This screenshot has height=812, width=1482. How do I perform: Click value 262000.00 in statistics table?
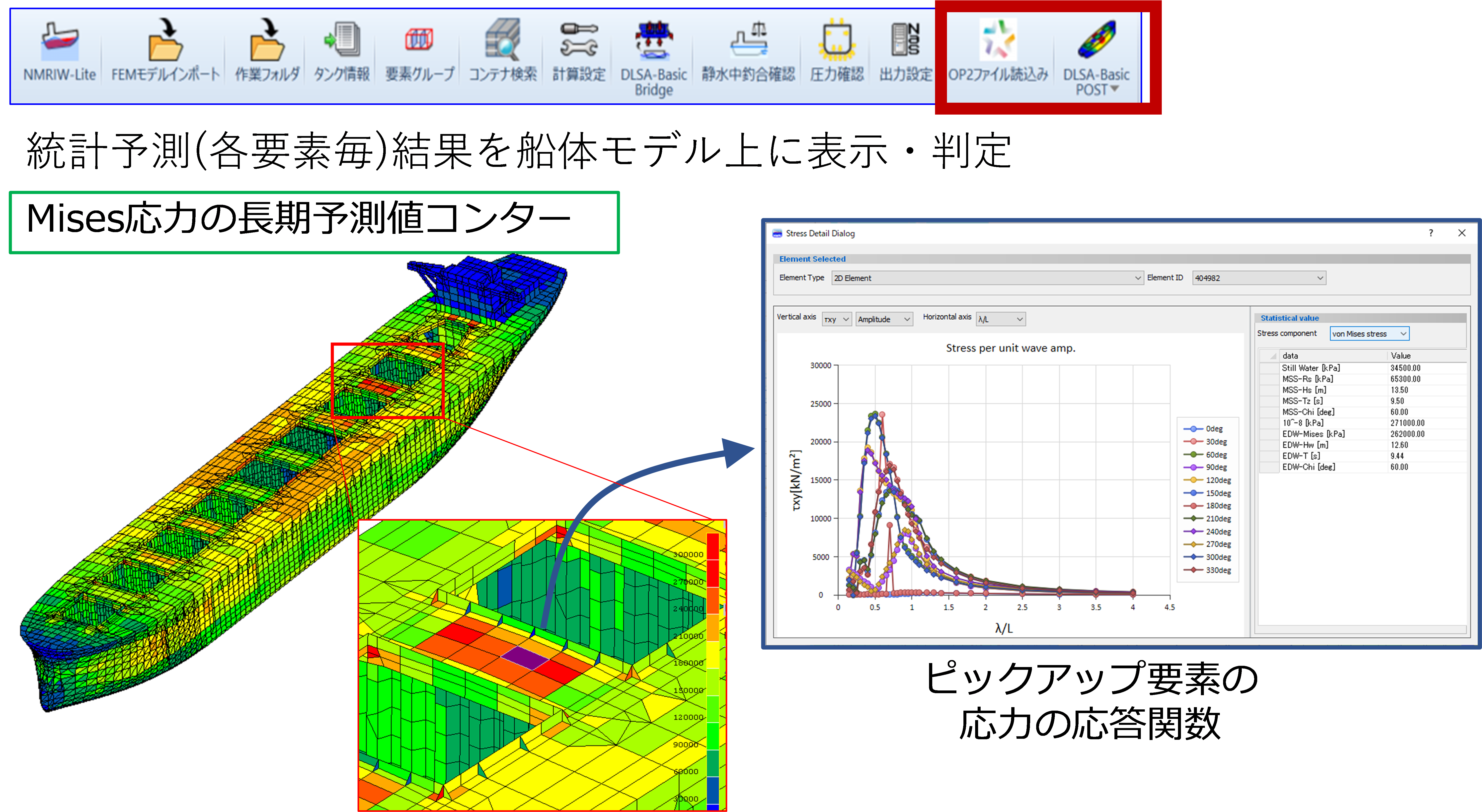tap(1407, 434)
